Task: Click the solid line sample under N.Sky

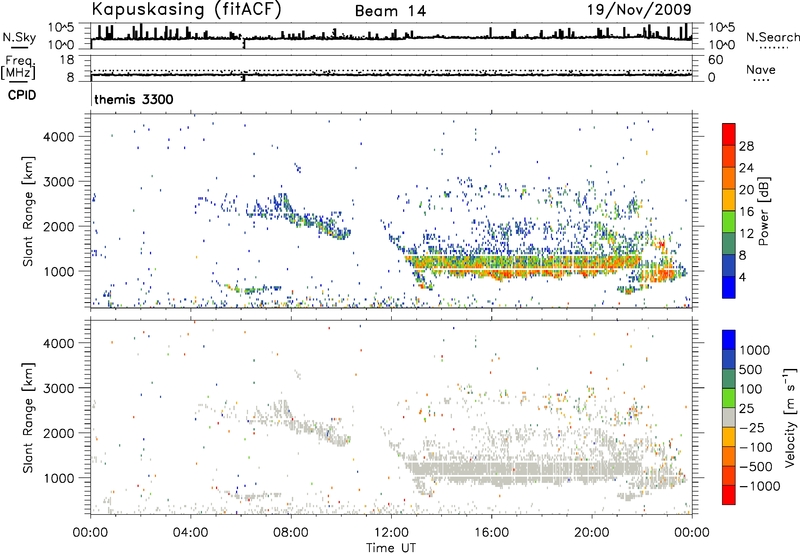Action: (x=19, y=48)
